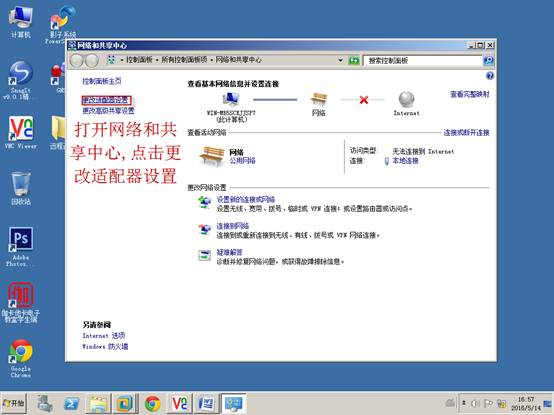The height and width of the screenshot is (415, 554).
Task: Click the set up new connection icon
Action: [204, 202]
